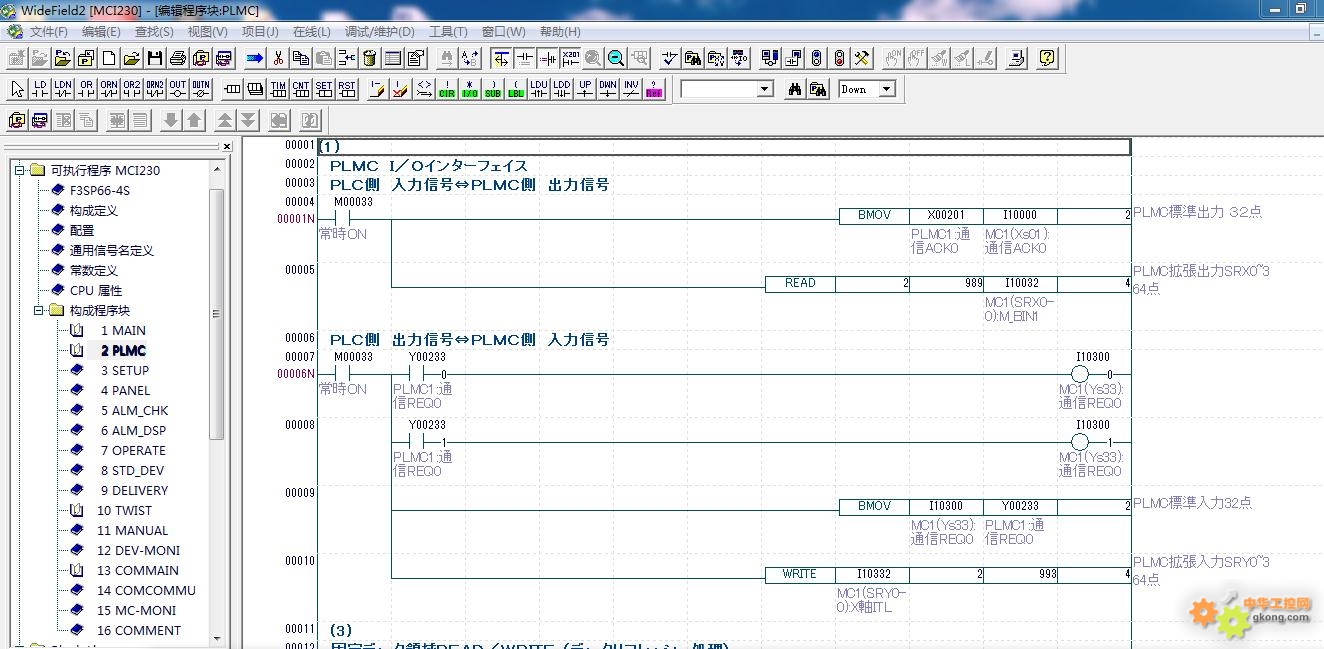Image resolution: width=1324 pixels, height=649 pixels.
Task: Select the READ instruction box in ladder
Action: pos(800,284)
